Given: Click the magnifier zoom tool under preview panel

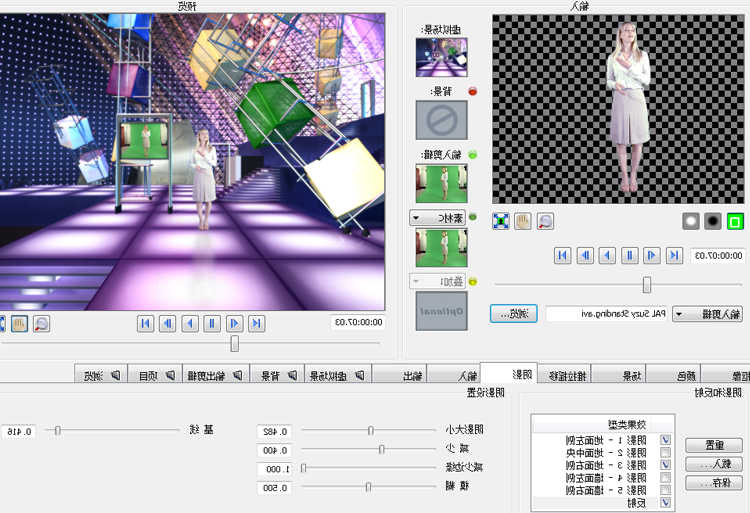Looking at the screenshot, I should click(42, 323).
